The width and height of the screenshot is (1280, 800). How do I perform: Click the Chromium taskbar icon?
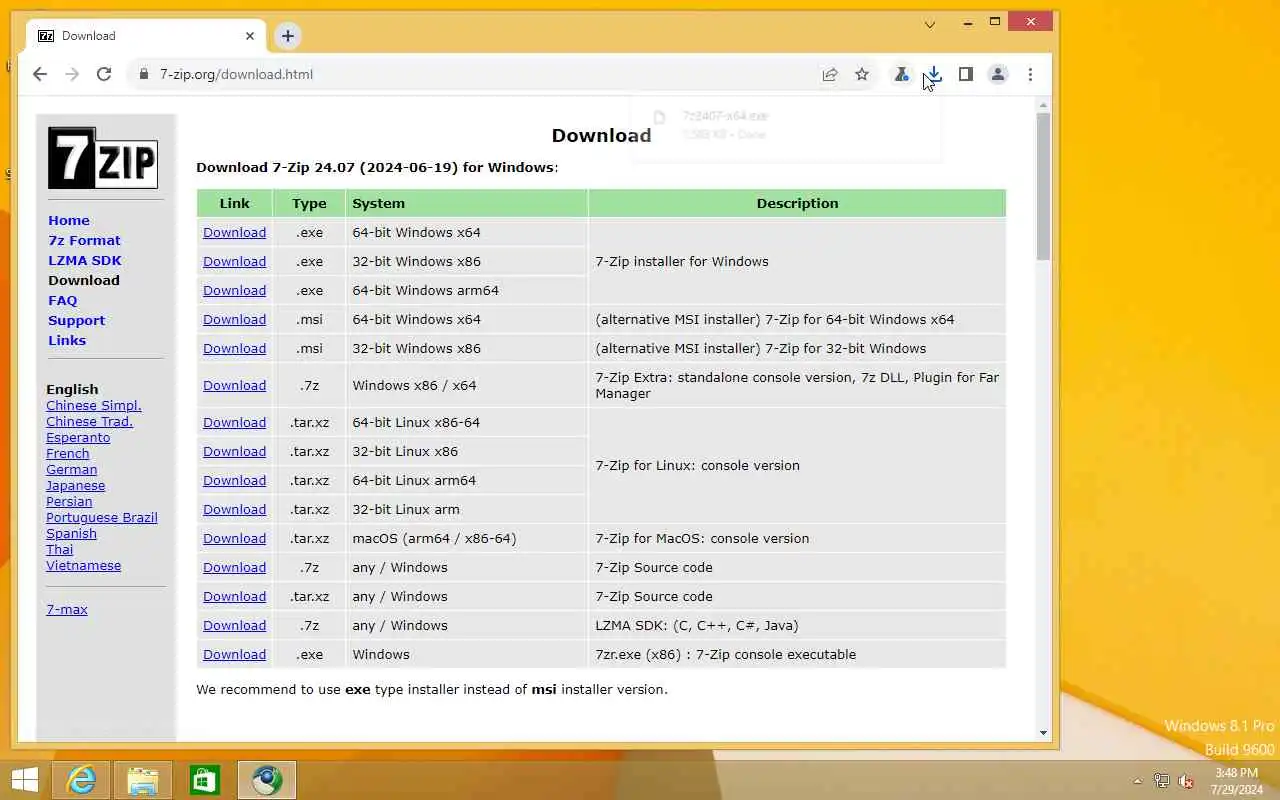pos(267,780)
